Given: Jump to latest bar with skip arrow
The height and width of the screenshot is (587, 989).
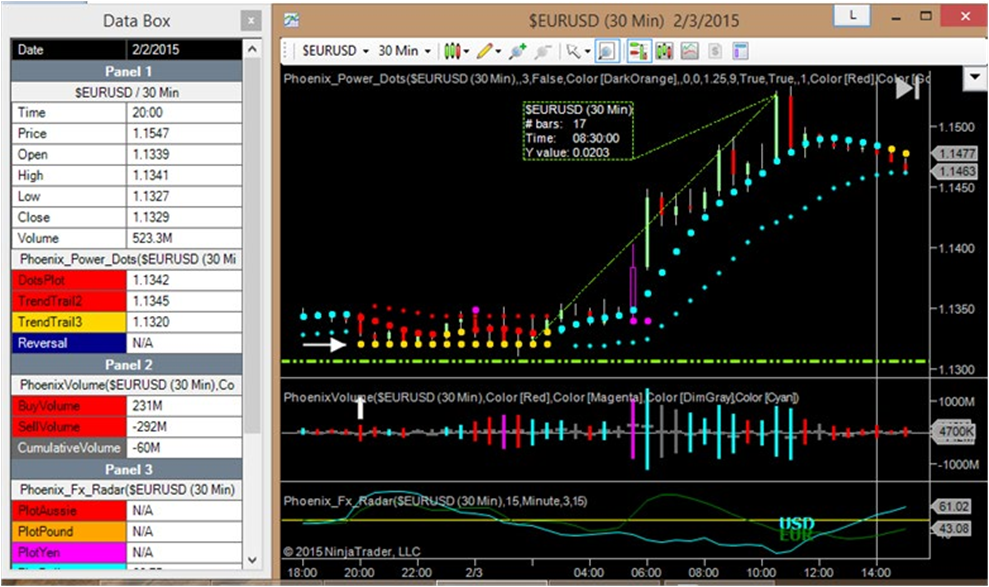Looking at the screenshot, I should pyautogui.click(x=907, y=89).
